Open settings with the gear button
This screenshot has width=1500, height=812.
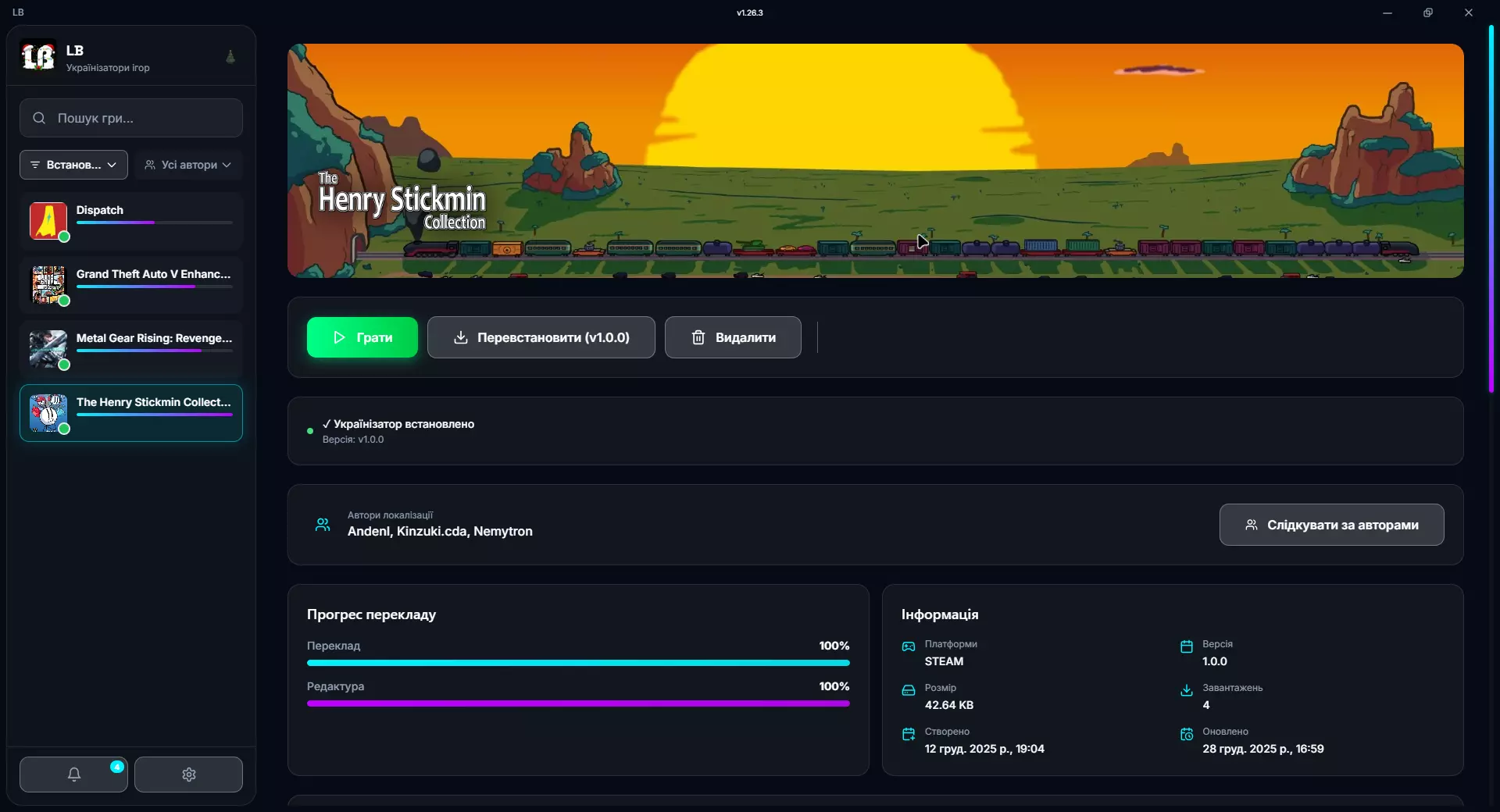(x=188, y=775)
